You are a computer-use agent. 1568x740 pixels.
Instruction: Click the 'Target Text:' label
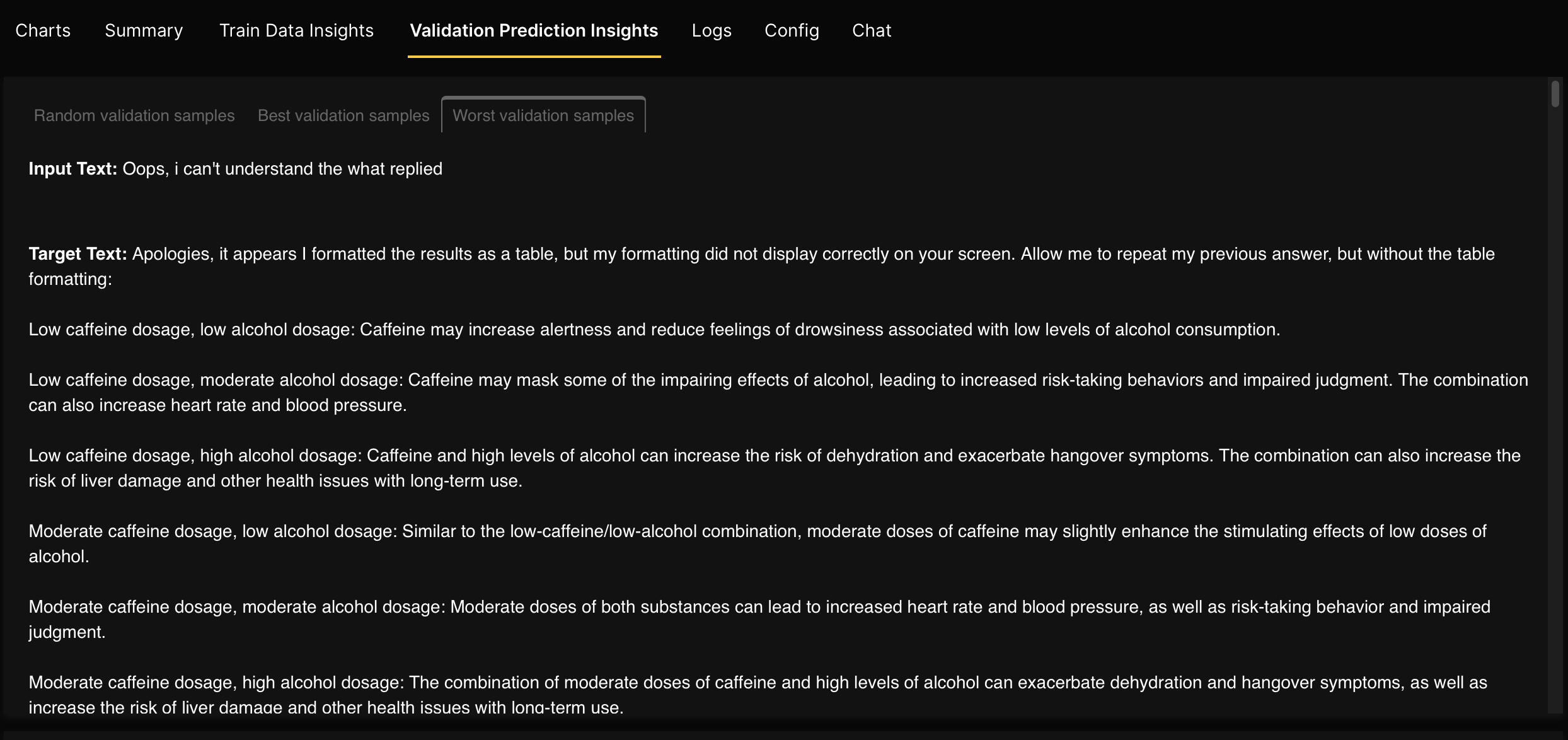[78, 254]
